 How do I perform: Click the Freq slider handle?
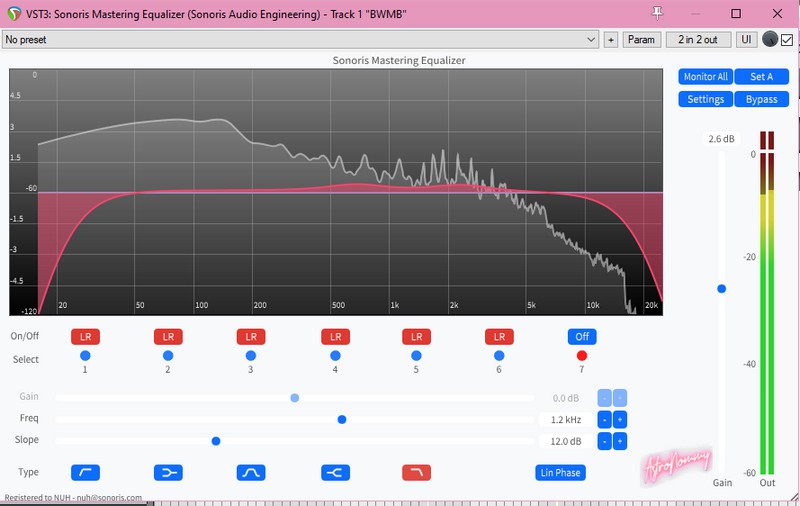342,419
